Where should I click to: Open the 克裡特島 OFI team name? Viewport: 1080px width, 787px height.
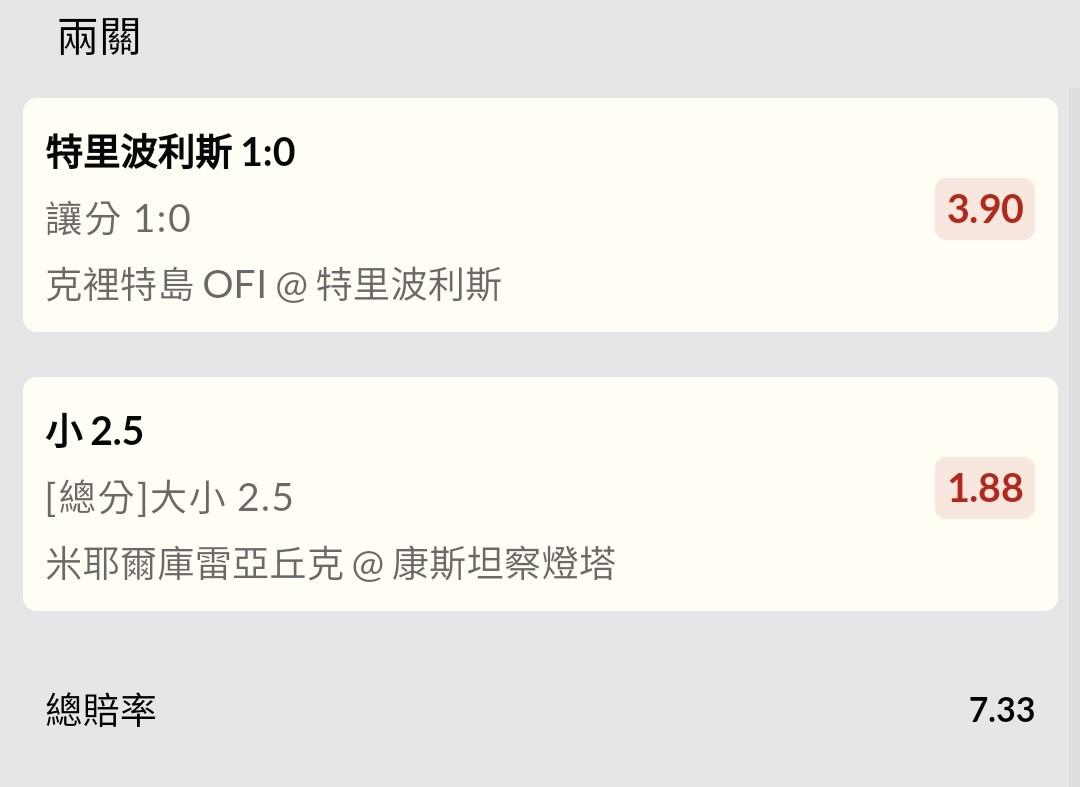pos(155,285)
